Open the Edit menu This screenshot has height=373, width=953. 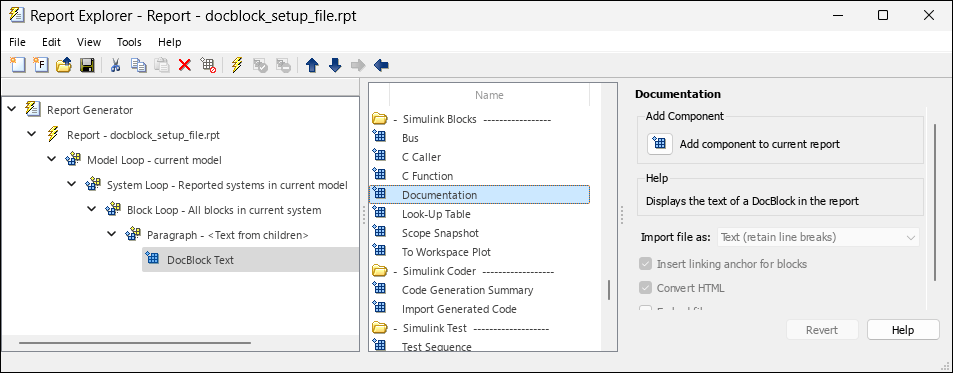[x=51, y=42]
